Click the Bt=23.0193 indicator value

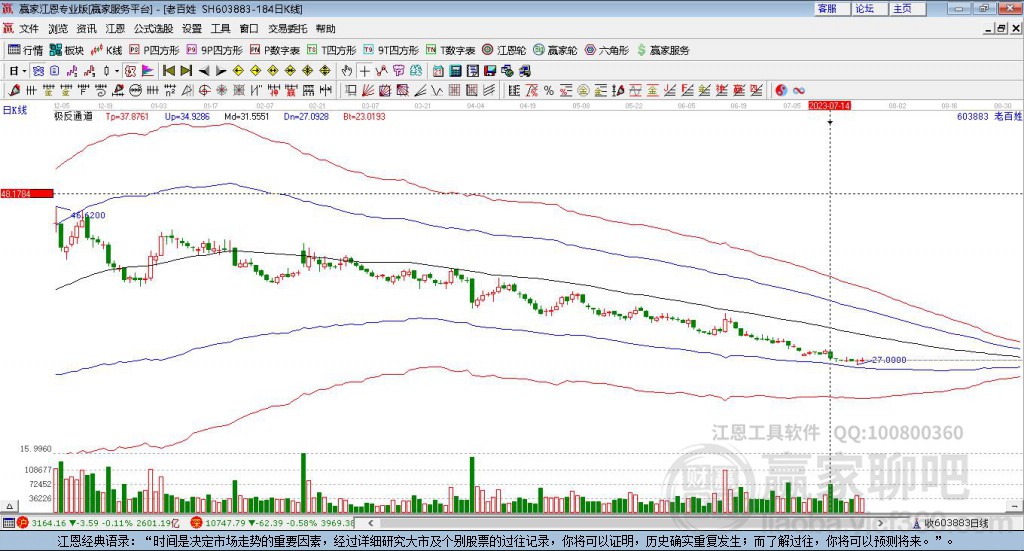pyautogui.click(x=364, y=116)
